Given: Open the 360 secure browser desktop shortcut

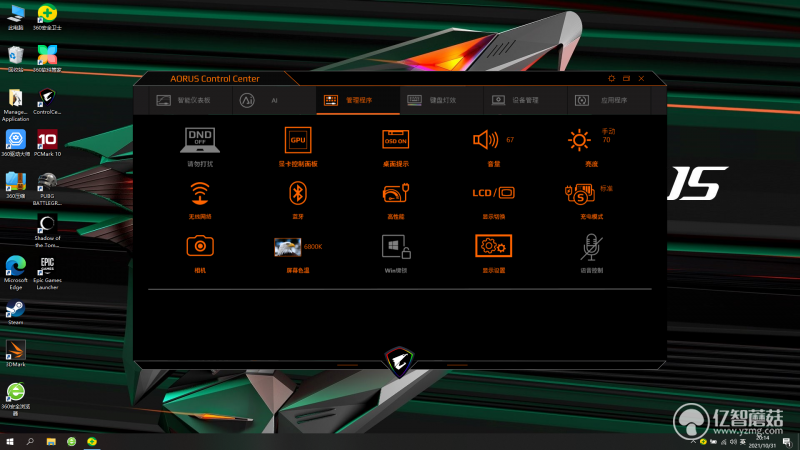Looking at the screenshot, I should [x=16, y=399].
